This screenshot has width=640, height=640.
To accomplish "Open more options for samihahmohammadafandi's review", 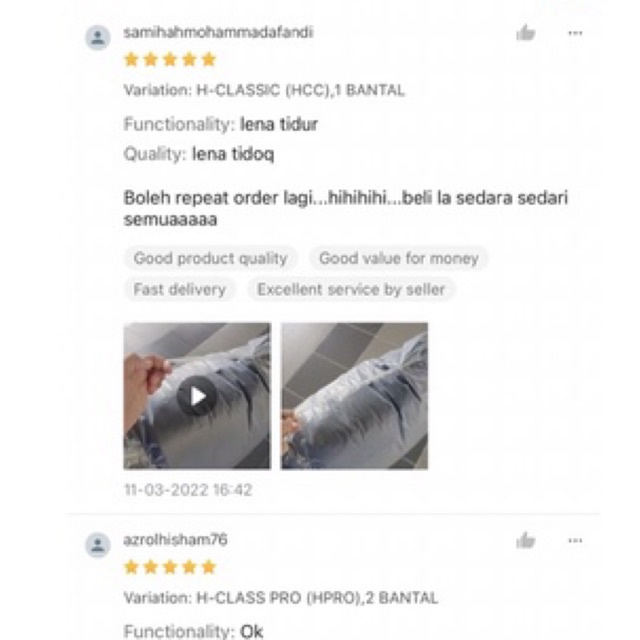I will point(575,33).
